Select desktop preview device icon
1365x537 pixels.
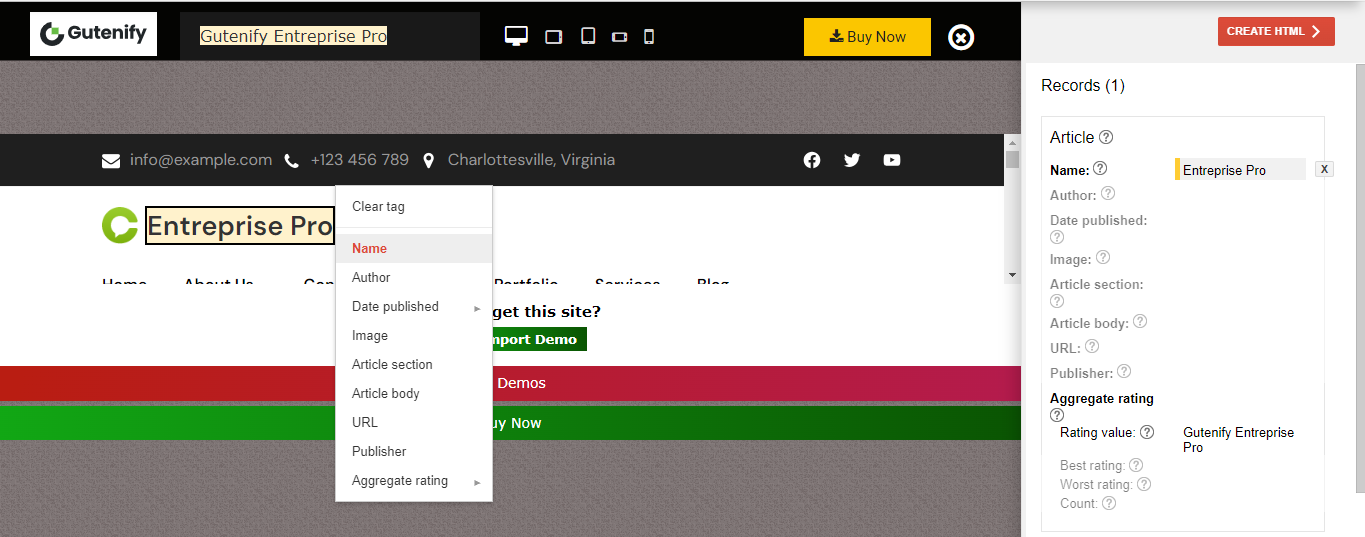516,36
